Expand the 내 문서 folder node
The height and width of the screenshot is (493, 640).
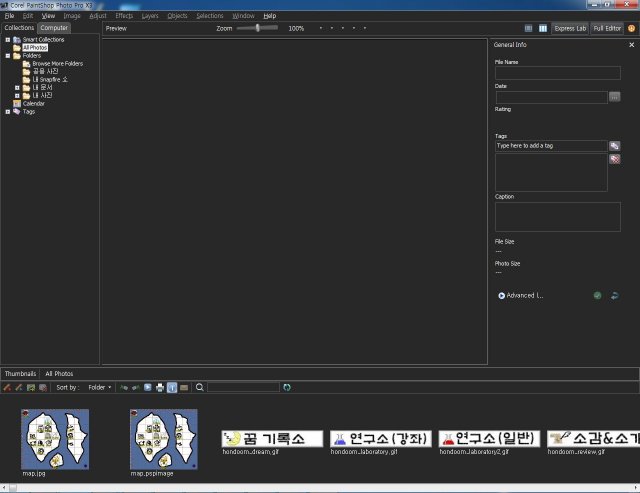17,88
